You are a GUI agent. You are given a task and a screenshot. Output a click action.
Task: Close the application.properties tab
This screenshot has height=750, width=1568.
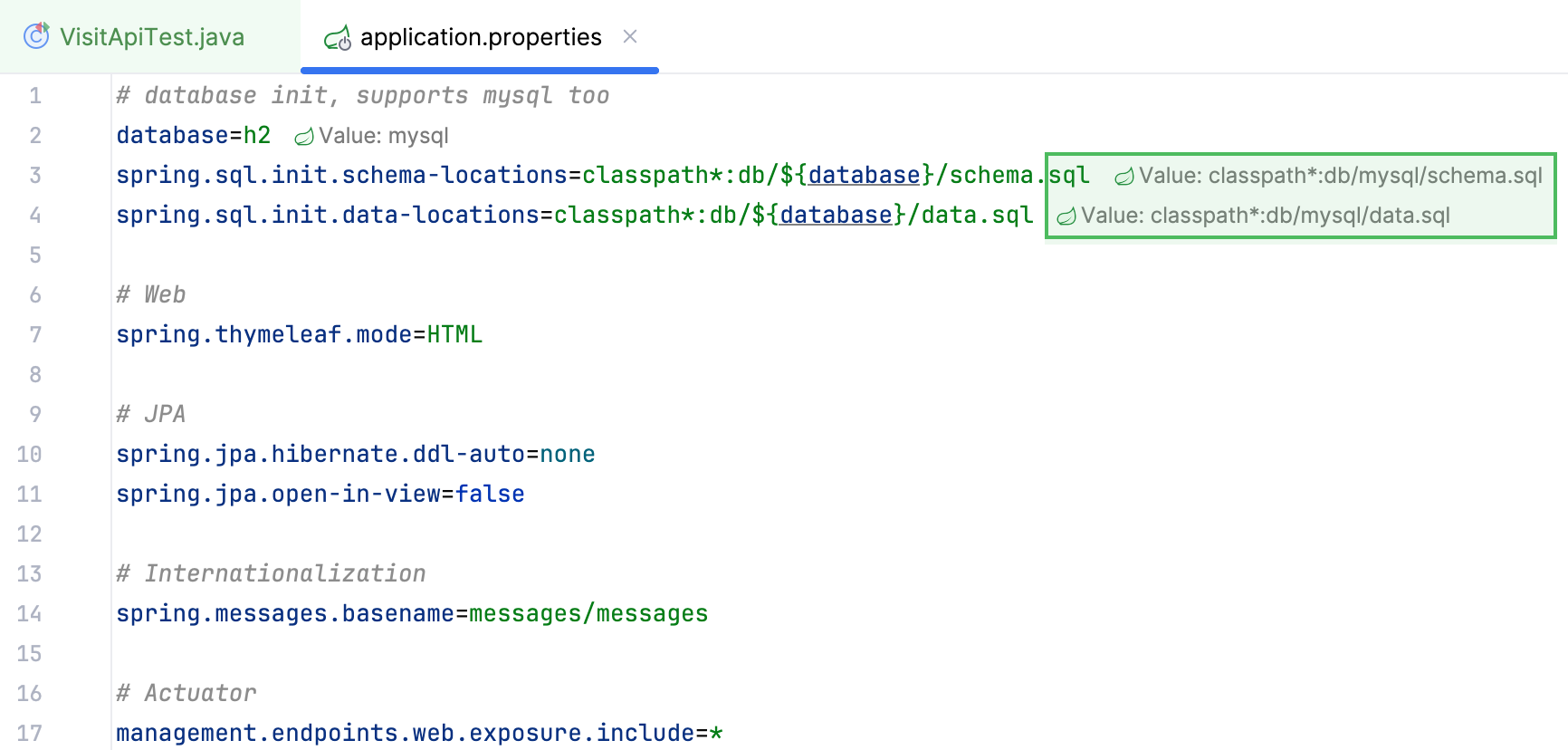(x=630, y=36)
